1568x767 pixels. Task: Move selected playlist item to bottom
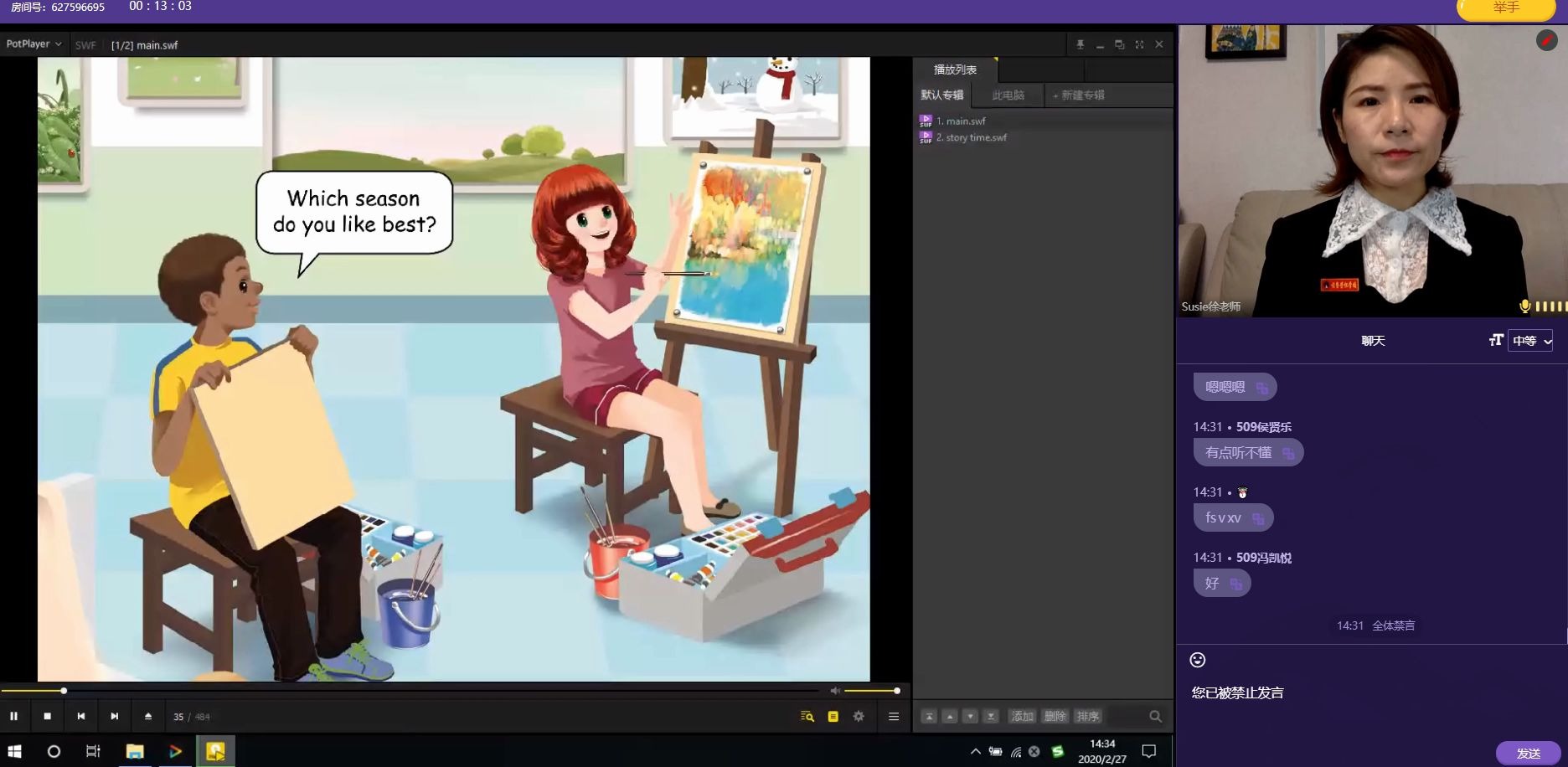[991, 716]
